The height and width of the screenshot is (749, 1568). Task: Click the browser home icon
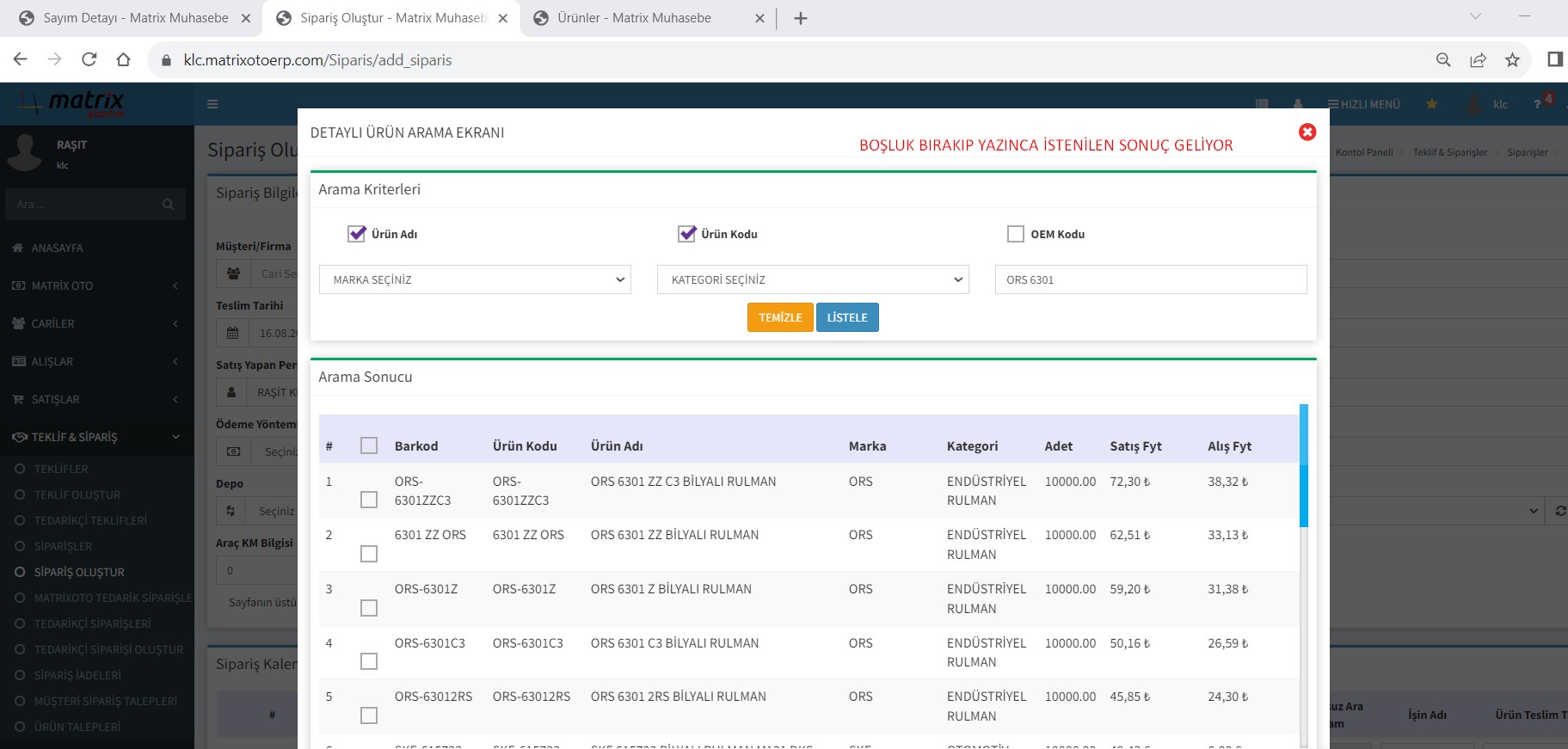pos(123,59)
